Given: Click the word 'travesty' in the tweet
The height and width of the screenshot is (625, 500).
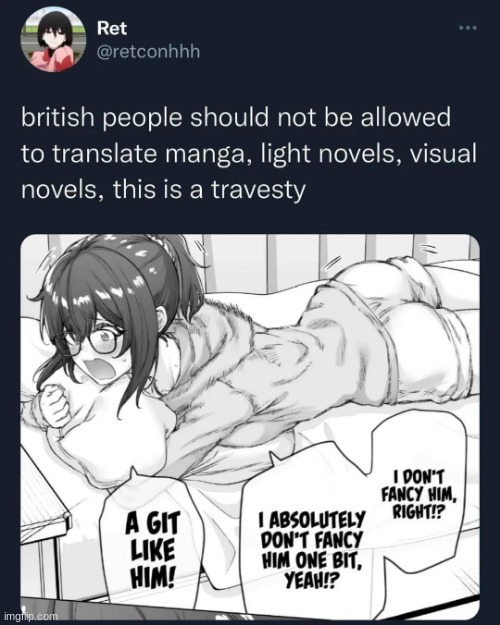Looking at the screenshot, I should [x=258, y=190].
